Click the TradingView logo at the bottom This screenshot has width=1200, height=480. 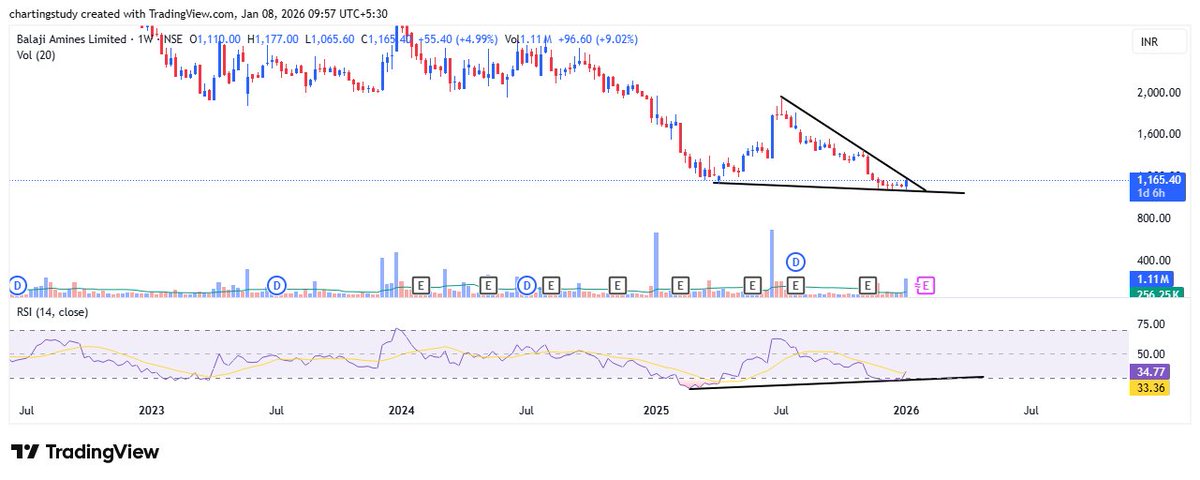tap(84, 452)
